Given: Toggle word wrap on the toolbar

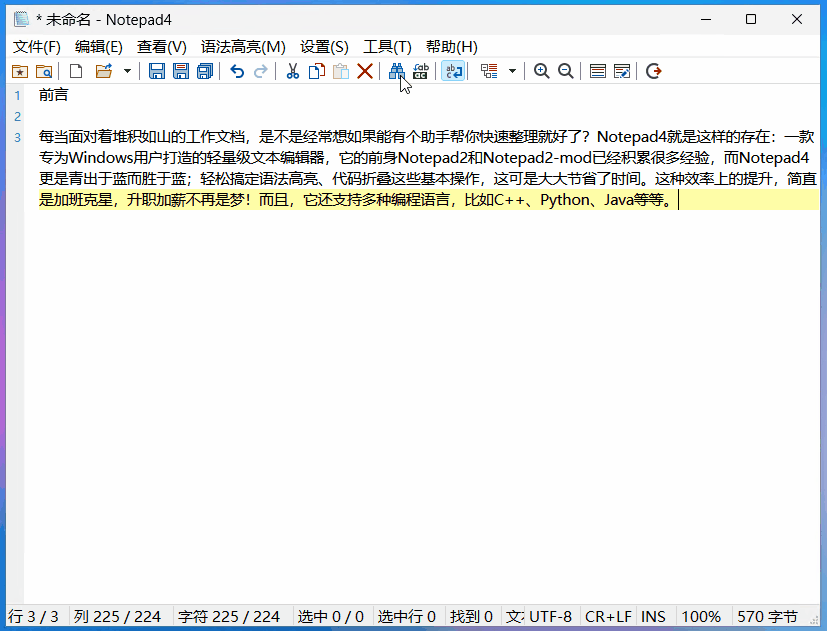Looking at the screenshot, I should coord(453,71).
